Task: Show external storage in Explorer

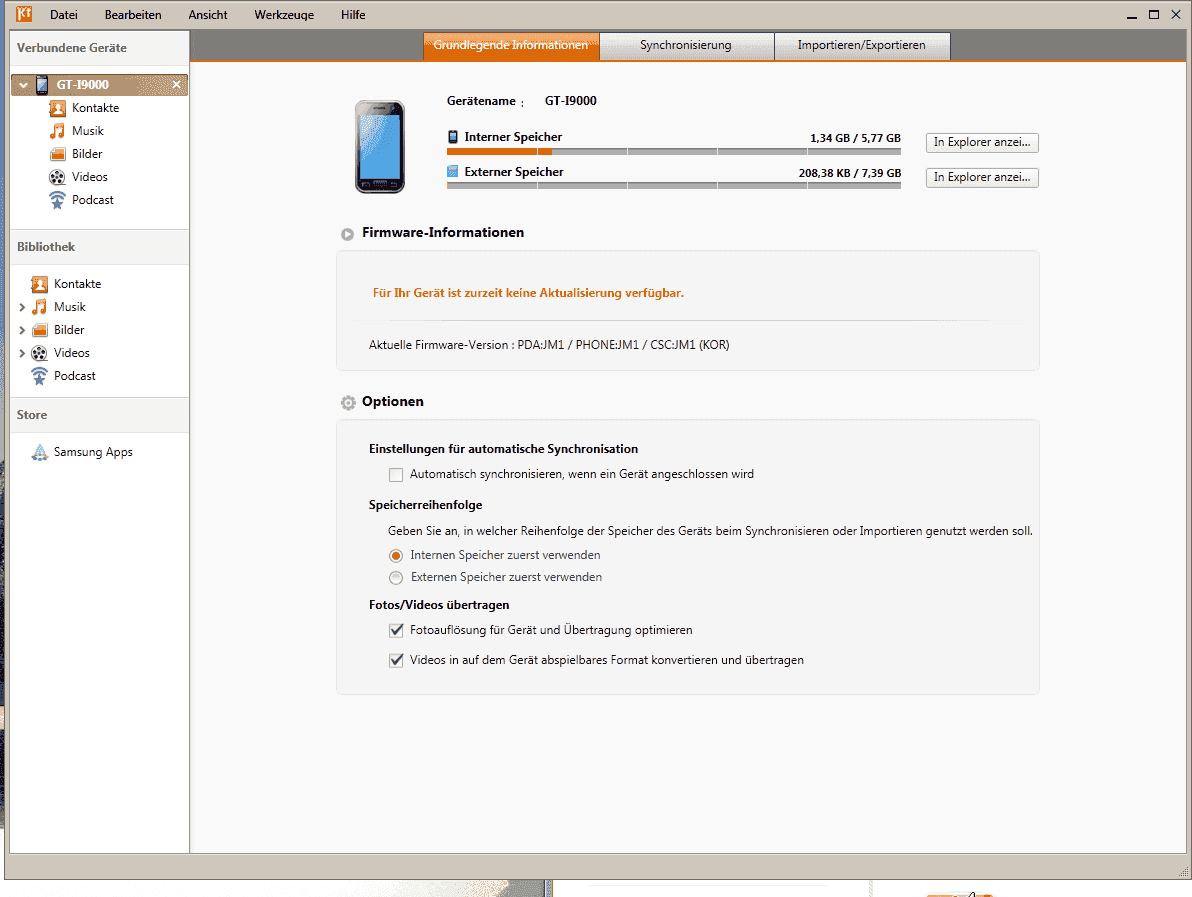Action: click(x=982, y=177)
